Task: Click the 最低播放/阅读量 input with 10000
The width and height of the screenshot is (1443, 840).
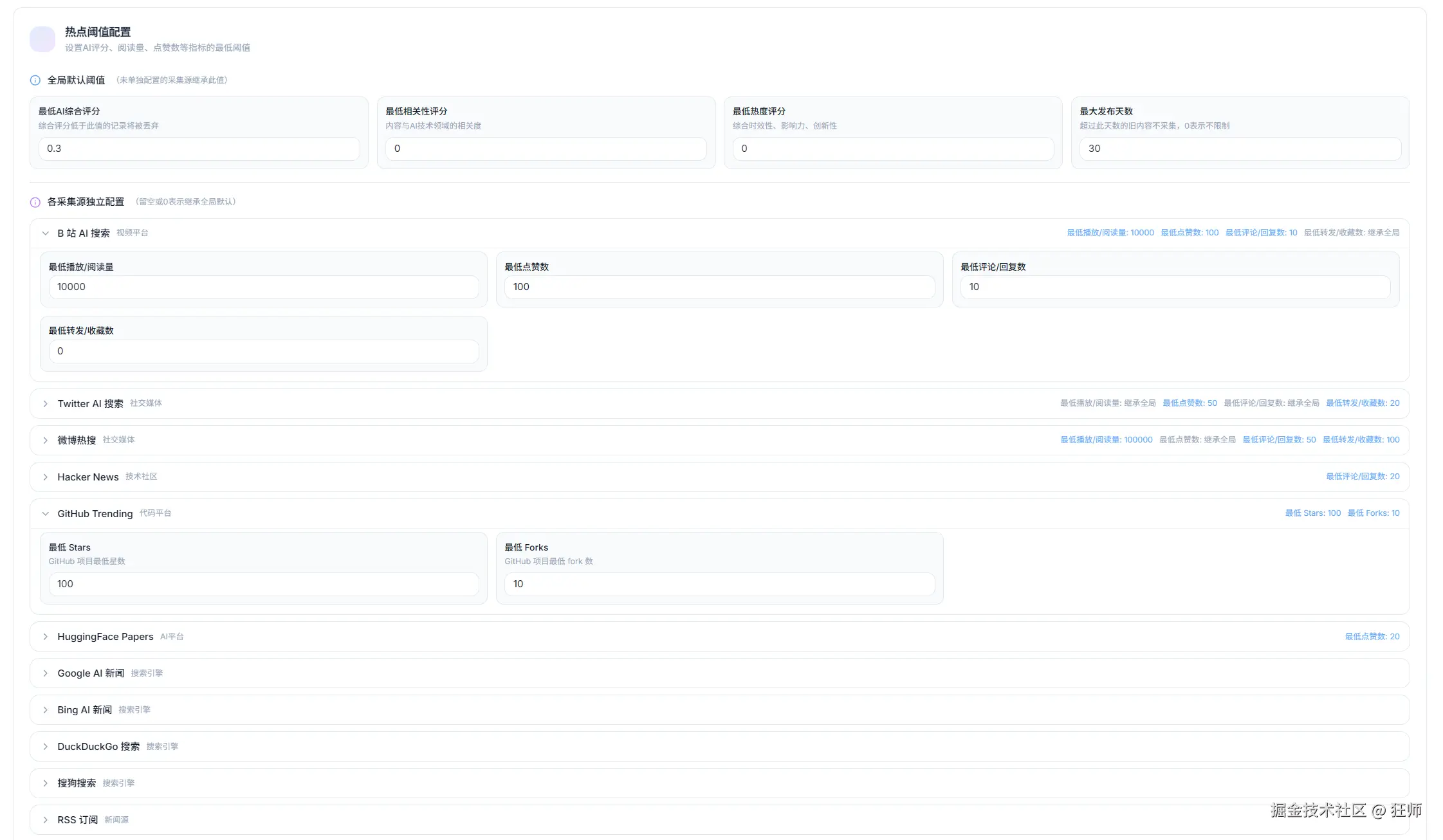Action: click(x=263, y=287)
